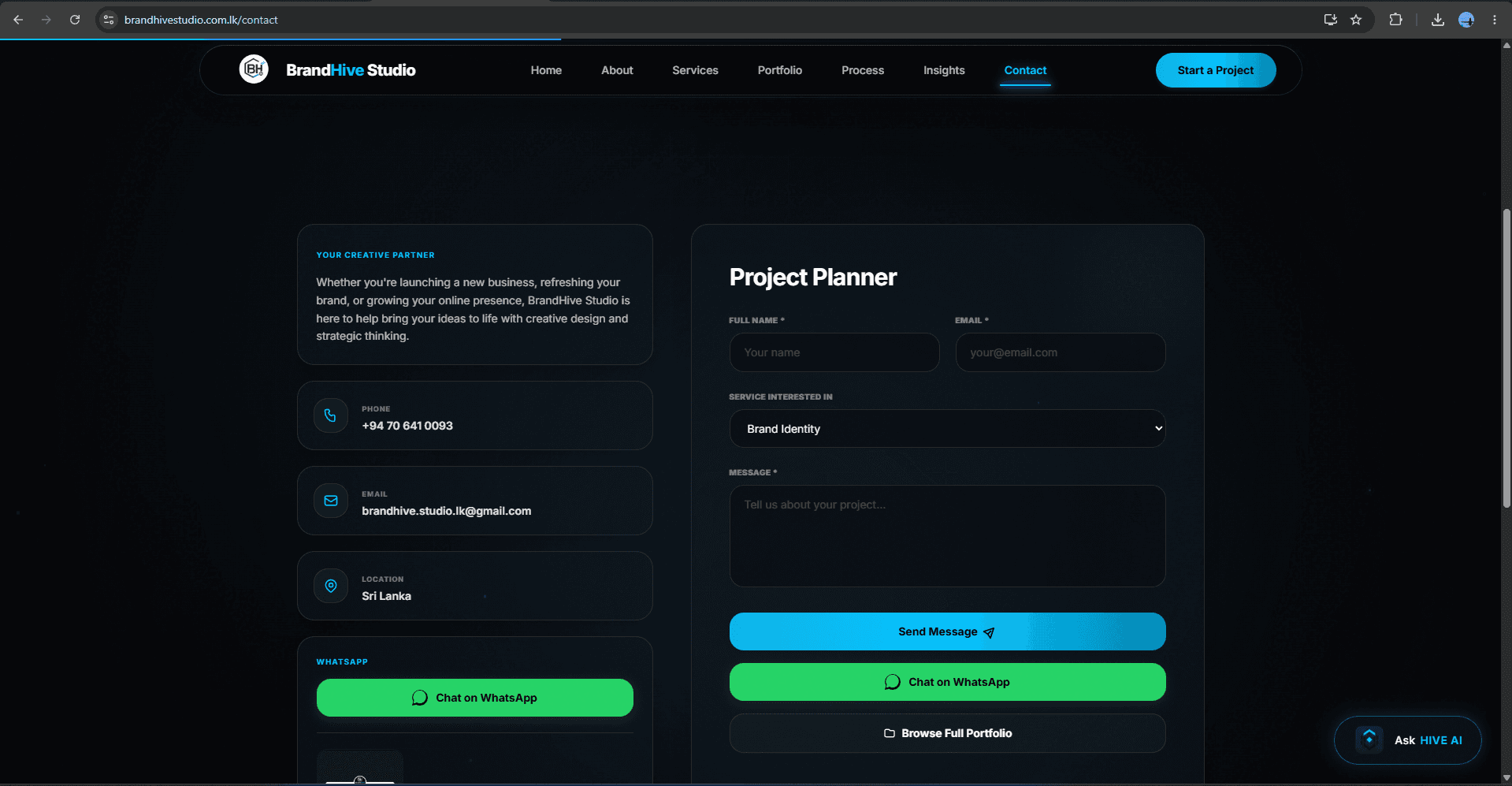1512x786 pixels.
Task: Click the scrollbar down arrow
Action: pyautogui.click(x=1506, y=779)
